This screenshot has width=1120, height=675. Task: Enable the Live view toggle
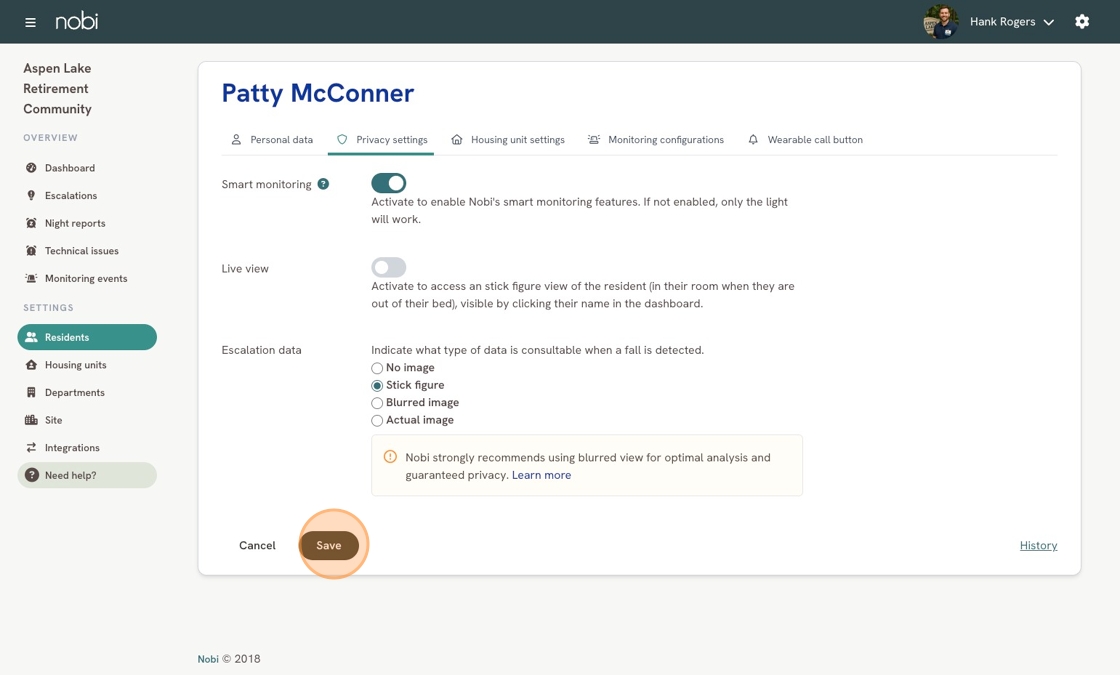point(388,267)
